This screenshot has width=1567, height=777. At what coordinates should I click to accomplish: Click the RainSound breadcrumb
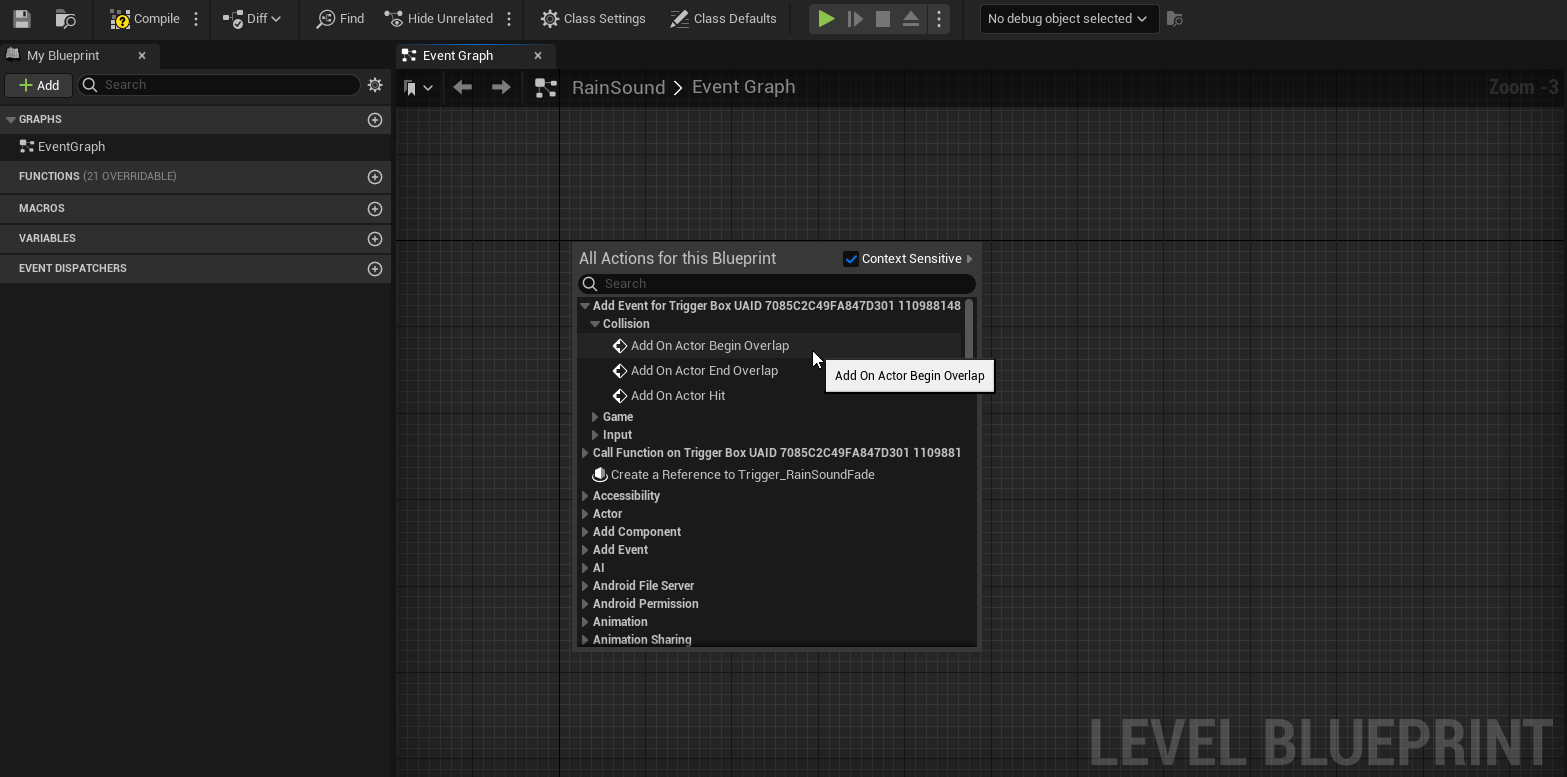tap(618, 87)
